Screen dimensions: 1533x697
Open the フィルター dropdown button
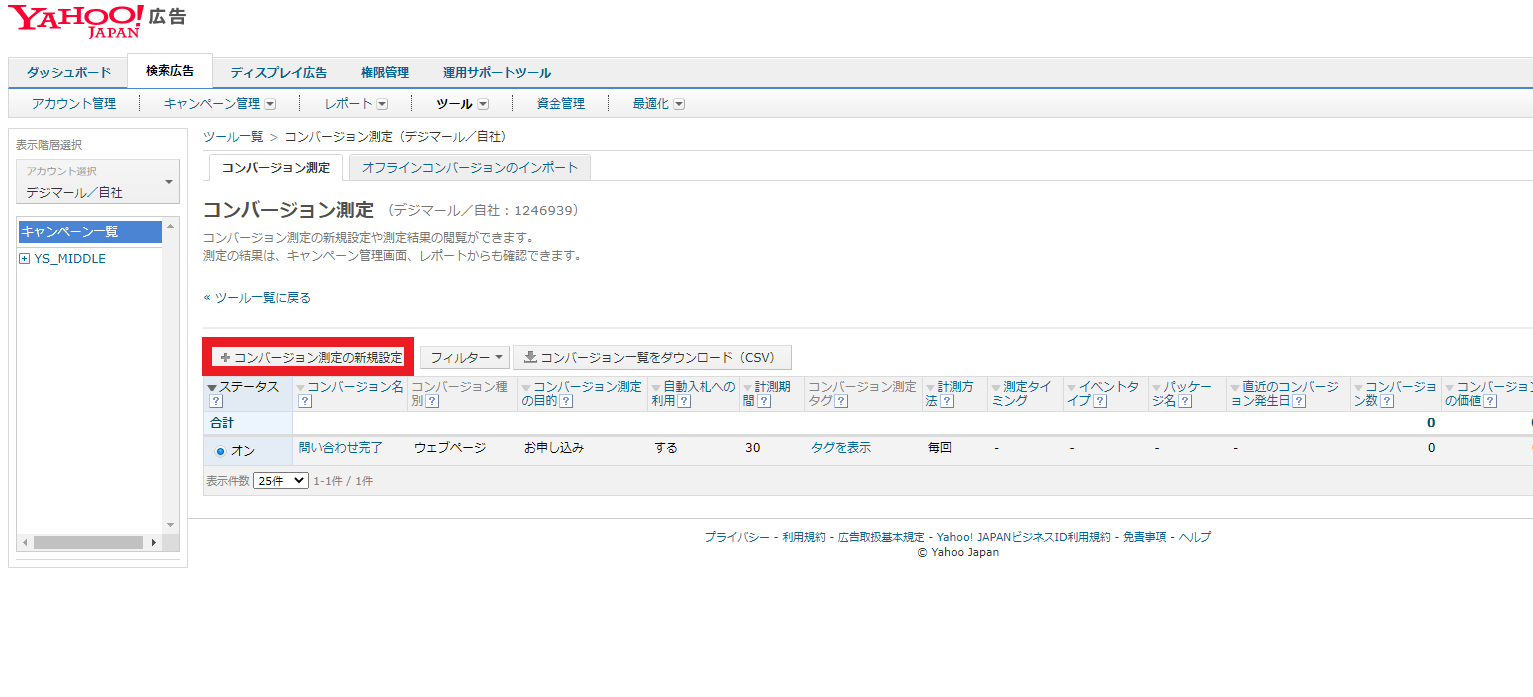[465, 357]
